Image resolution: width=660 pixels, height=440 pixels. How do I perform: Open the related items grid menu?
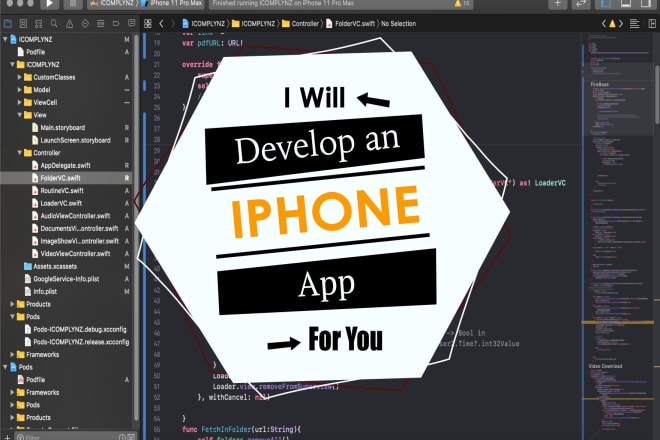click(148, 24)
